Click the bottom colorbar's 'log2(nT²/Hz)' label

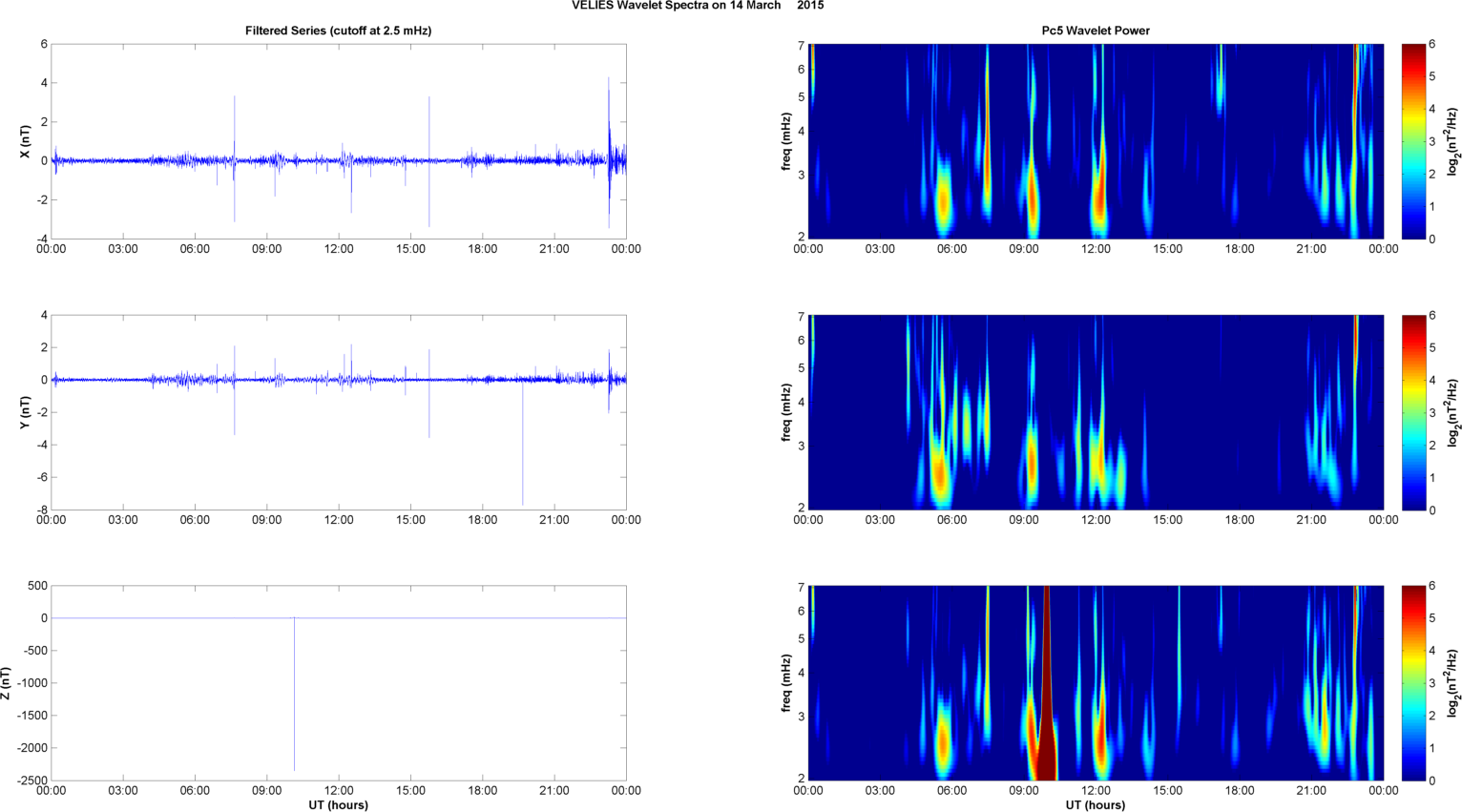pos(1453,683)
